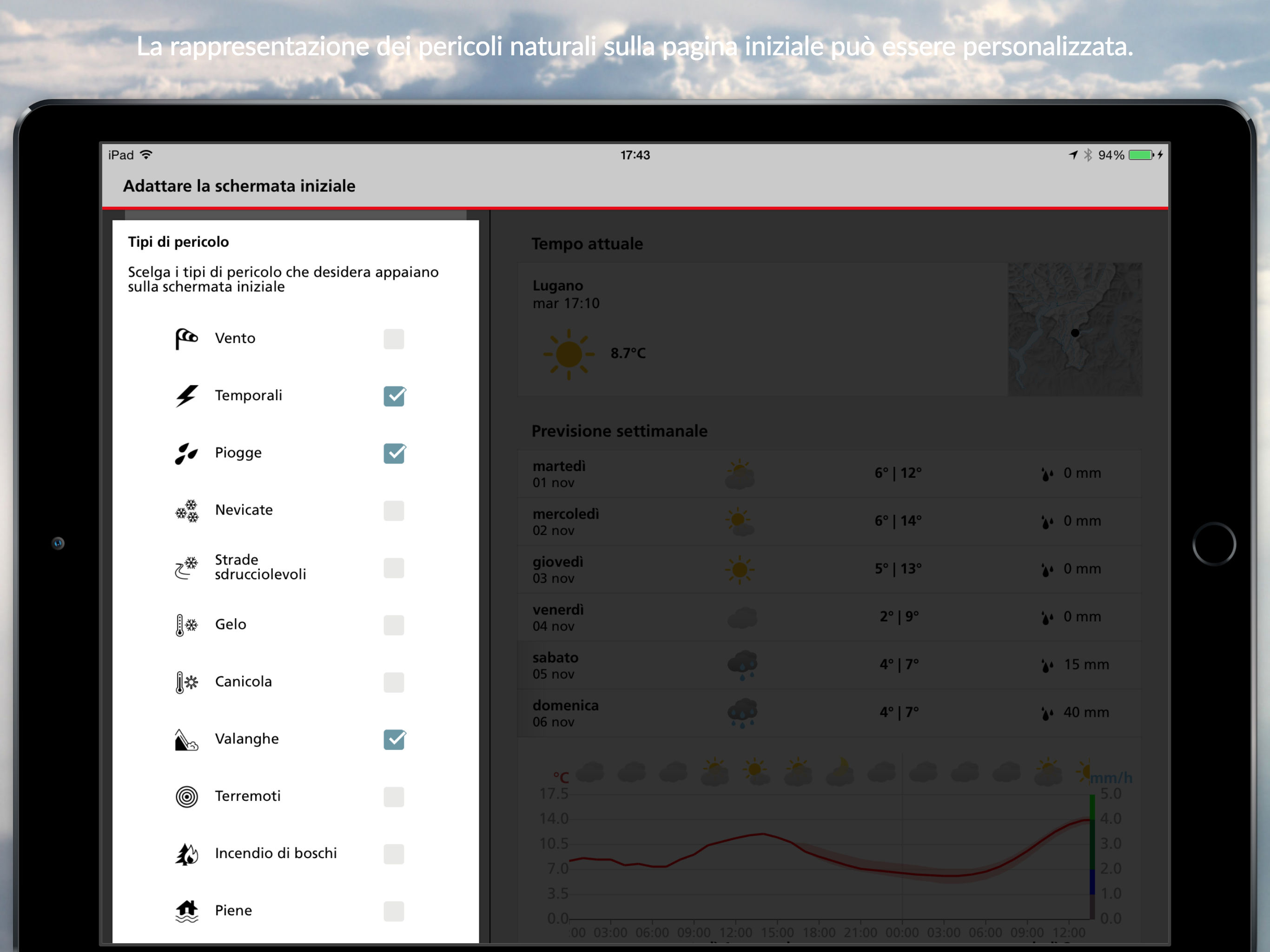Click the precipitation drops icon for sabato

1047,665
